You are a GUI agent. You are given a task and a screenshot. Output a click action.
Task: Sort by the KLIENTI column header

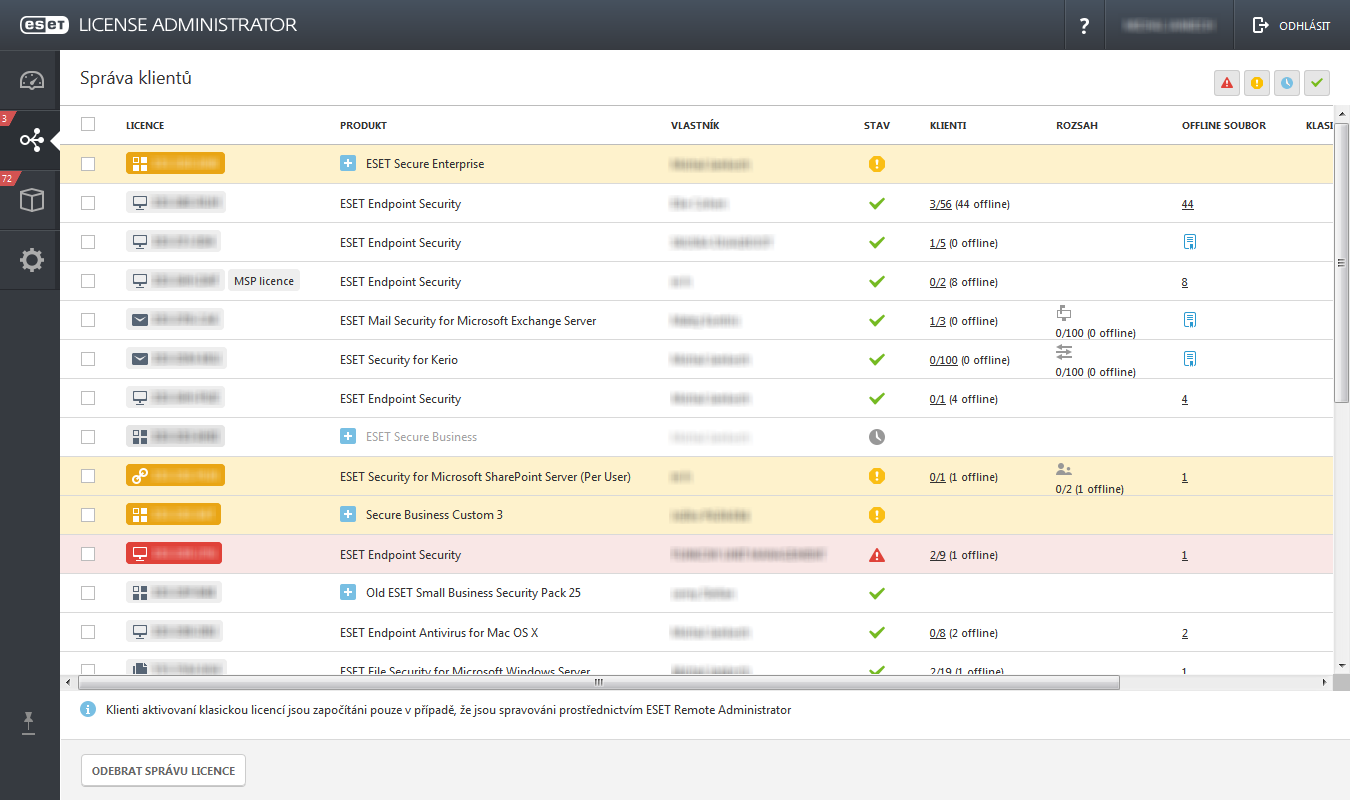(948, 125)
